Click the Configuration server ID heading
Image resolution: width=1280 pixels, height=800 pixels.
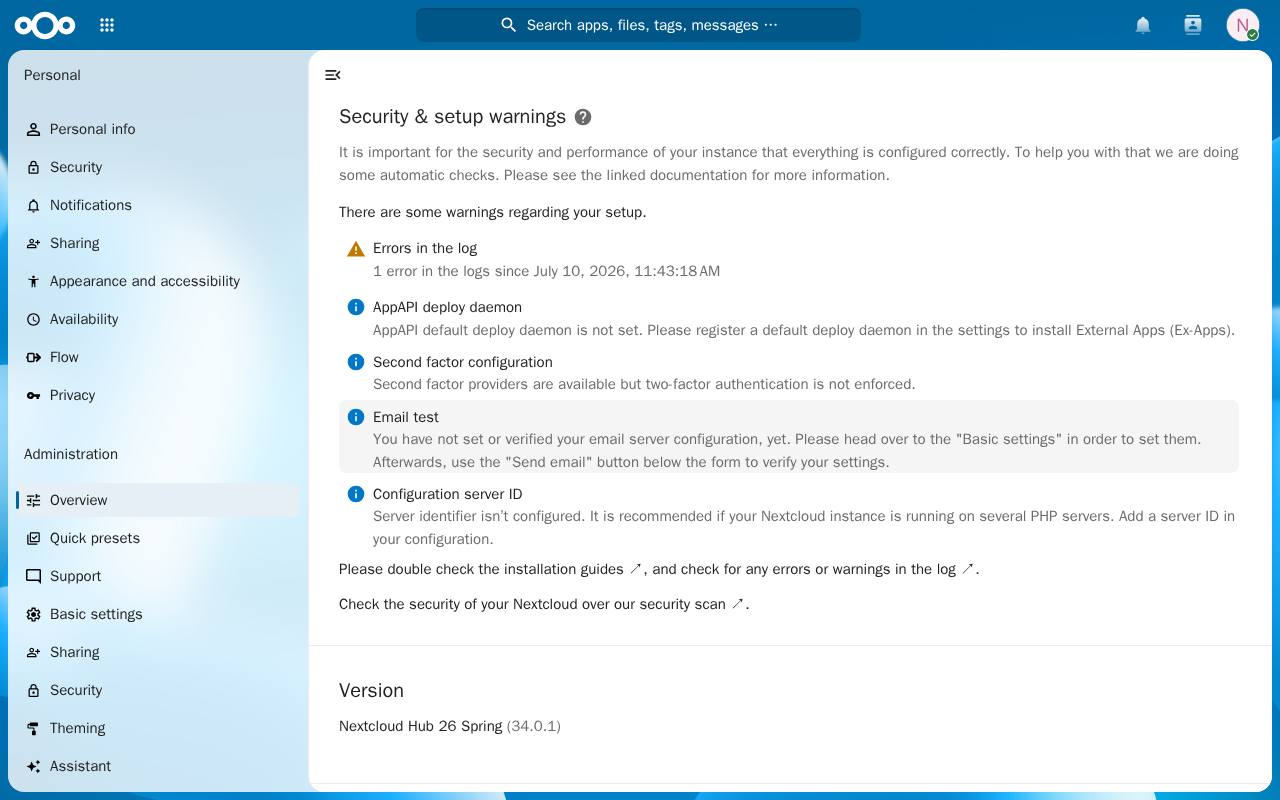click(448, 494)
